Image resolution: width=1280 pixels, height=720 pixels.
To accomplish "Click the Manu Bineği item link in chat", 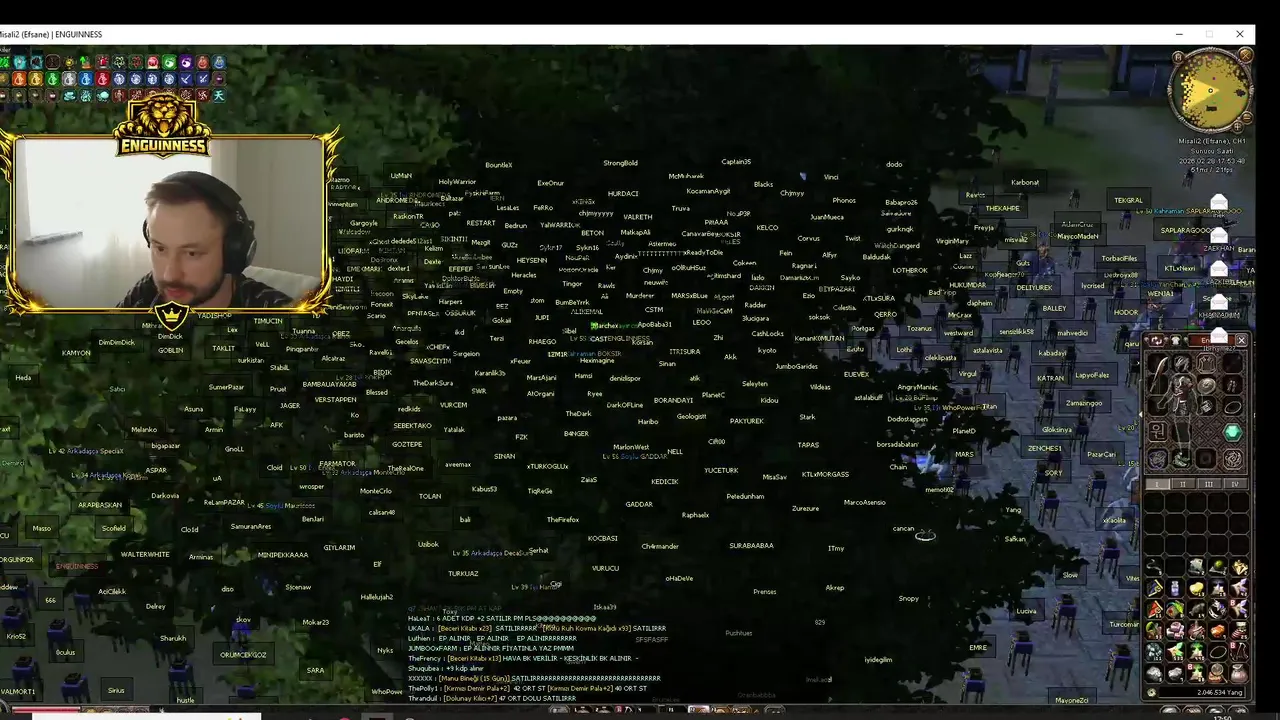I will (474, 678).
